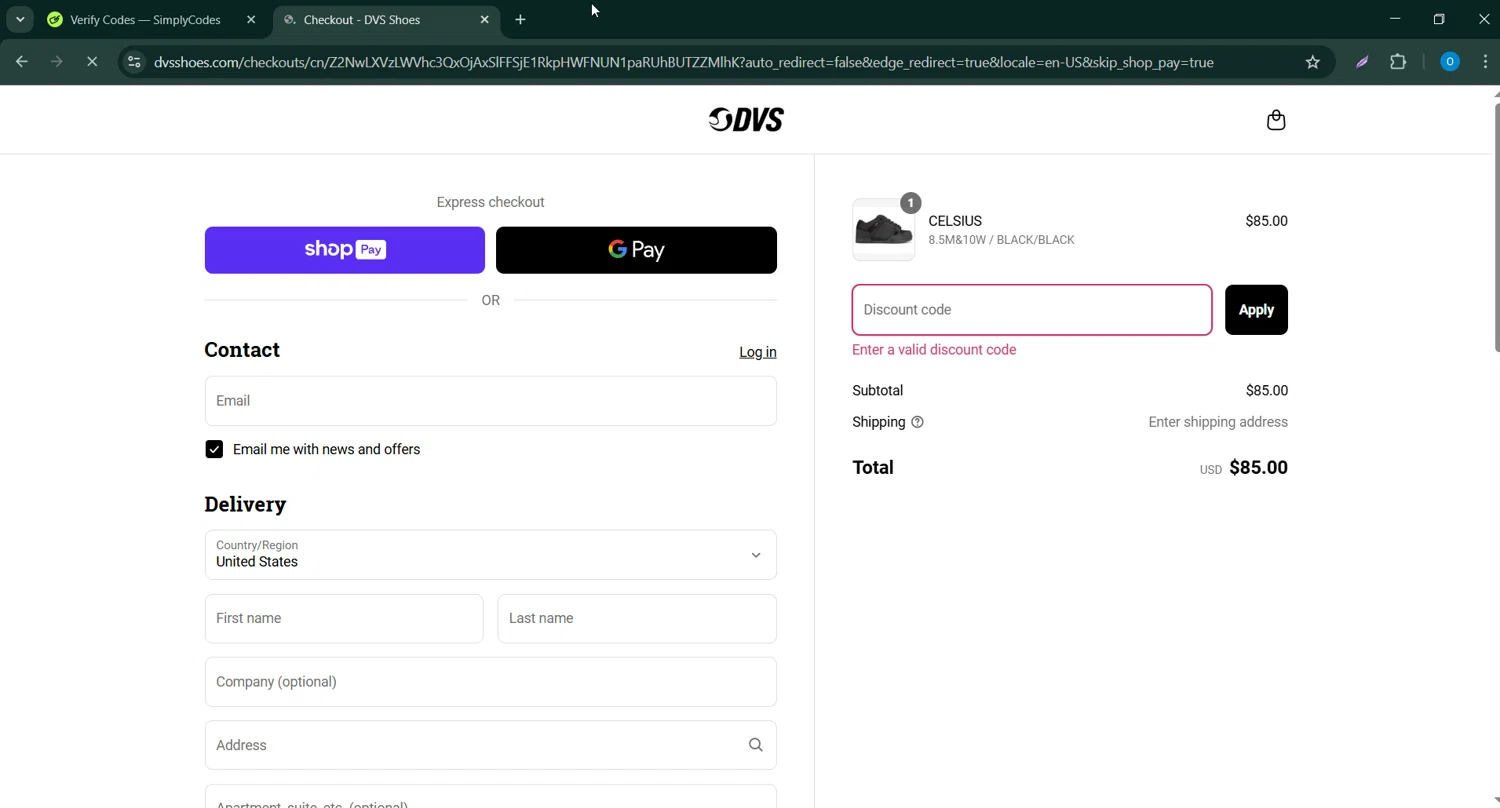Close the Verify Codes SimplyCodes tab
The width and height of the screenshot is (1500, 808).
(x=251, y=19)
